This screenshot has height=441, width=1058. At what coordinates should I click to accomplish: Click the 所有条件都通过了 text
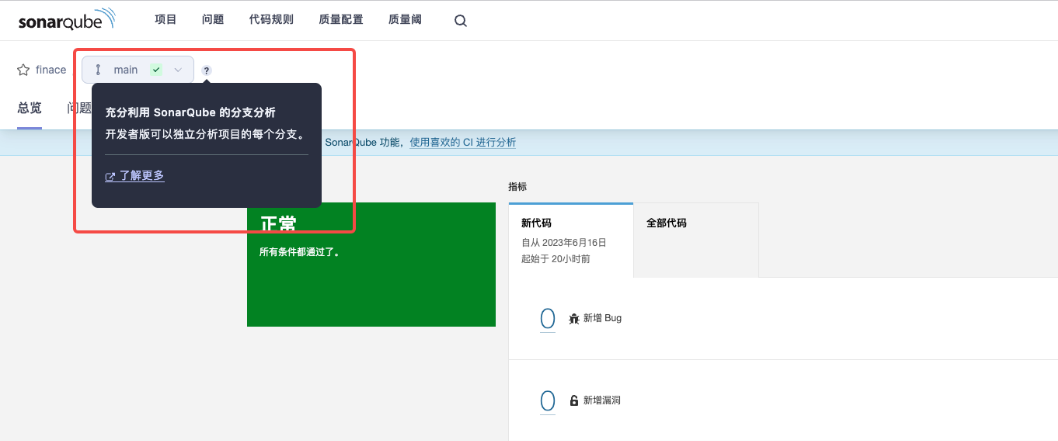pyautogui.click(x=300, y=253)
